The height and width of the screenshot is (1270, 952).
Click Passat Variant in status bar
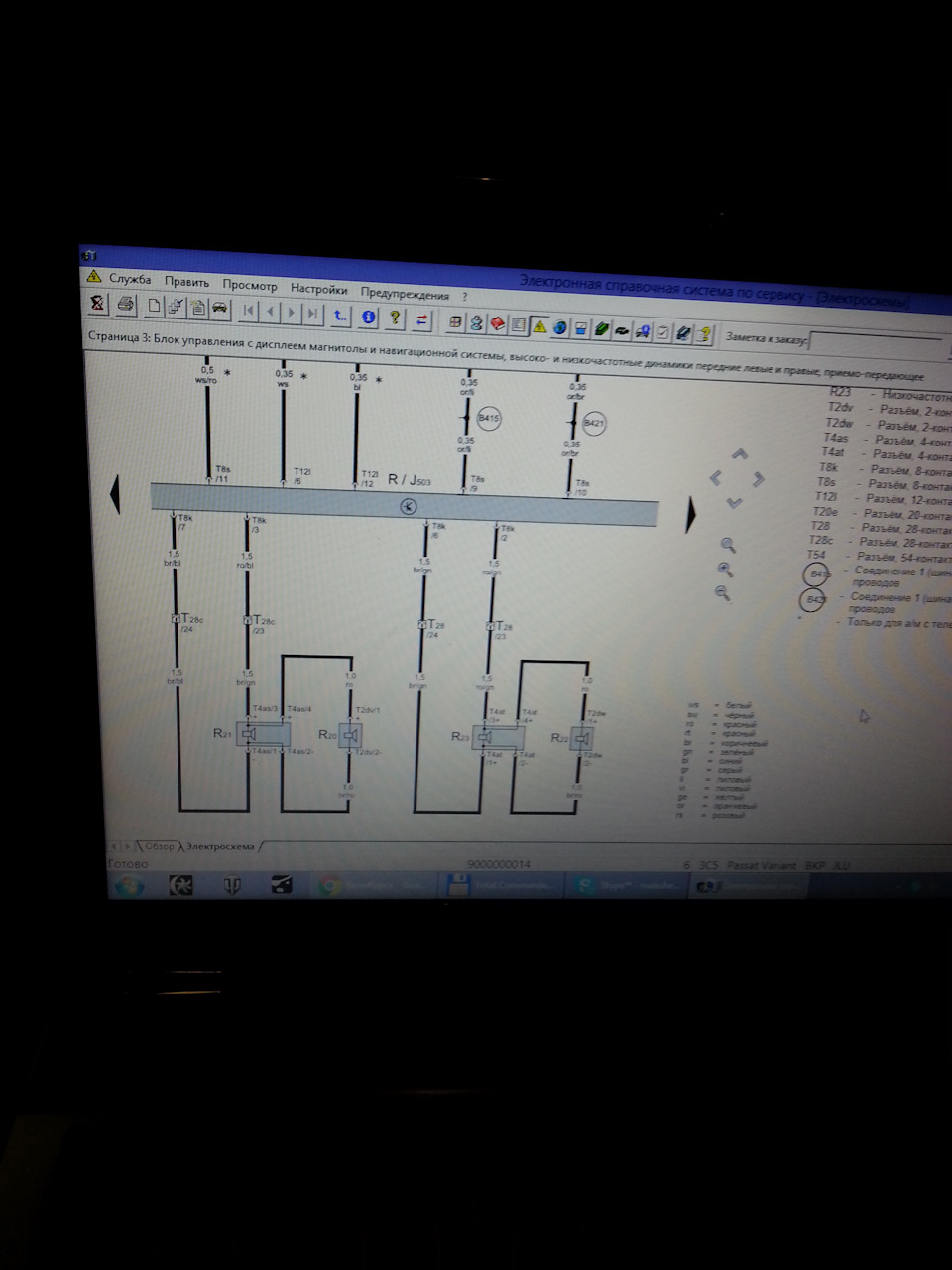[x=762, y=865]
